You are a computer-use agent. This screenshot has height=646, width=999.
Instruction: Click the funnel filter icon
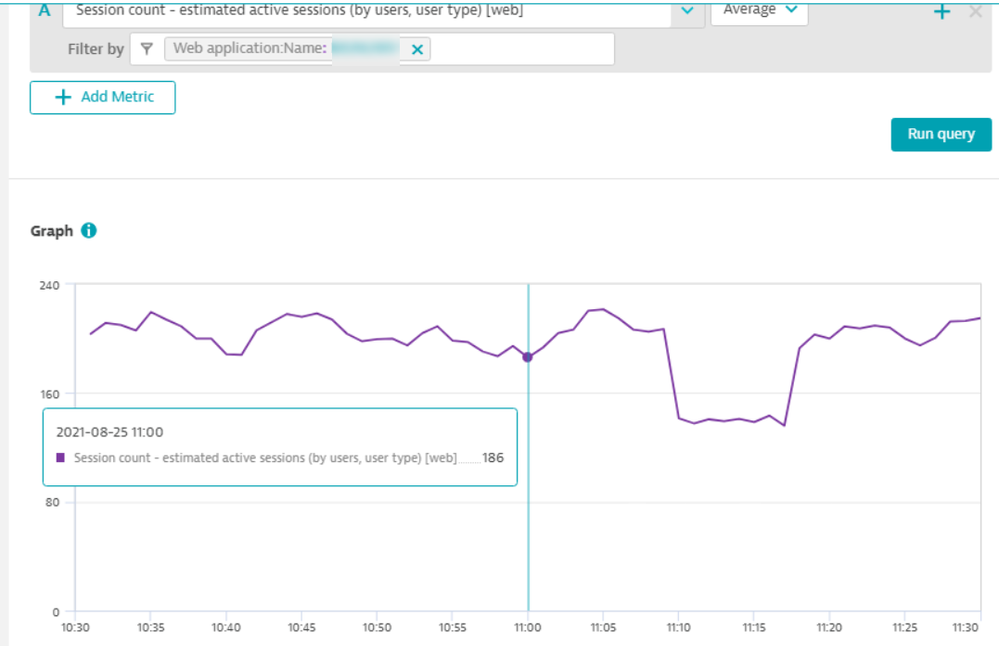pos(147,49)
